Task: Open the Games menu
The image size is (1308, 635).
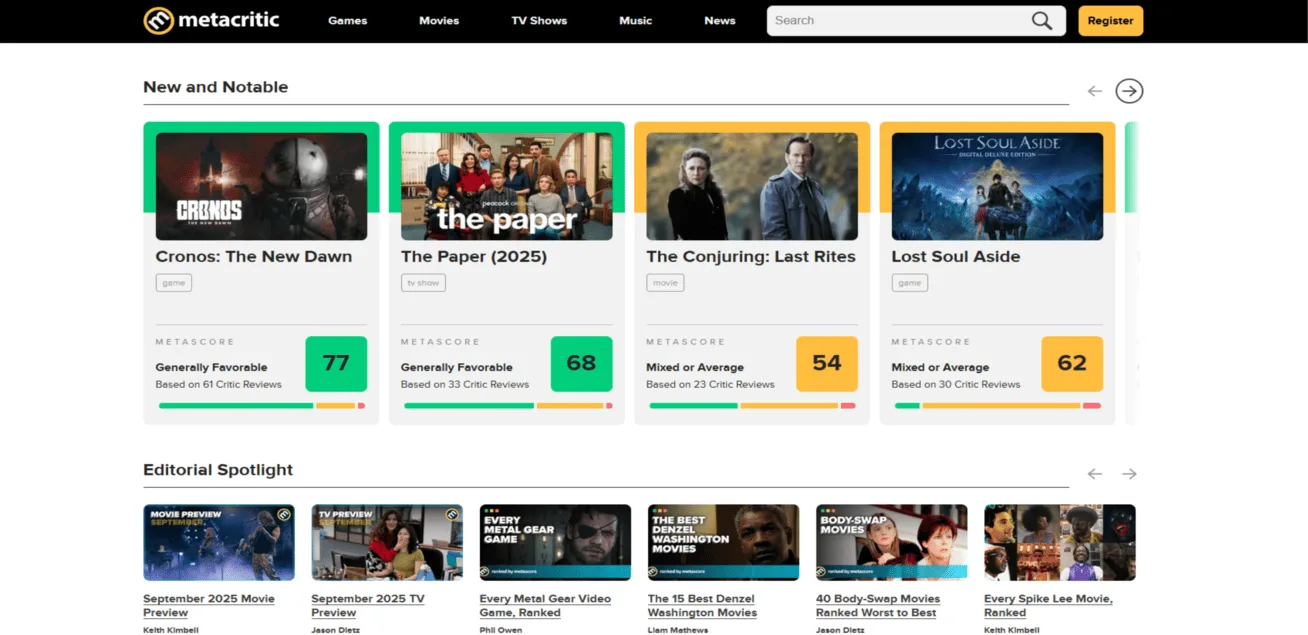Action: [348, 21]
